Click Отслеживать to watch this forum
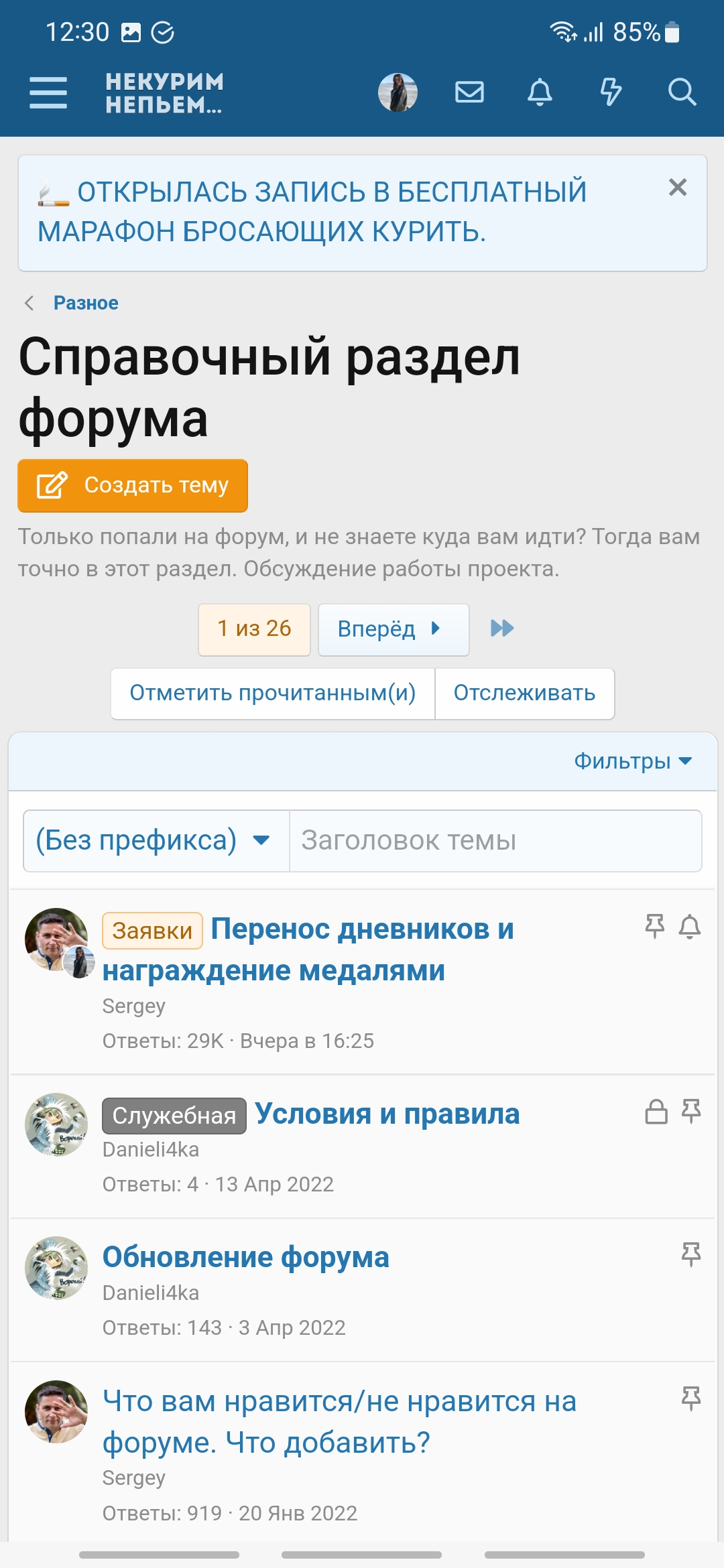Image resolution: width=724 pixels, height=1568 pixels. tap(524, 693)
